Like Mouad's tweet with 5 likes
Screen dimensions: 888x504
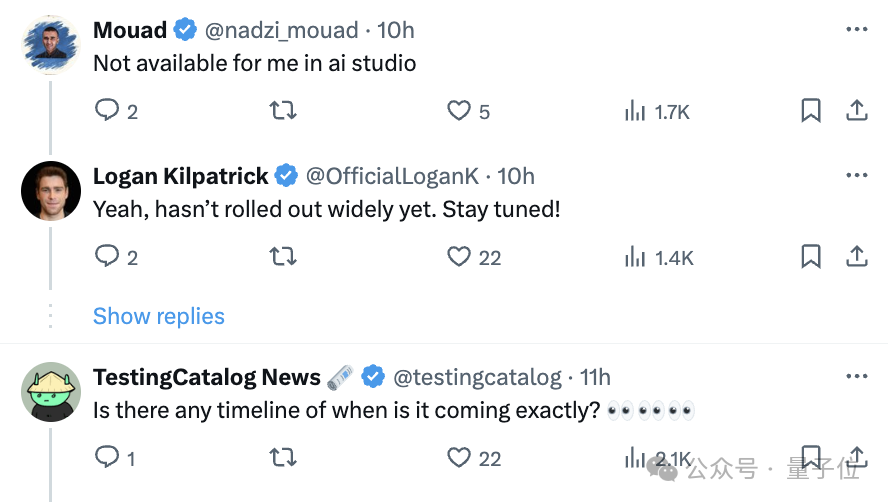point(459,110)
